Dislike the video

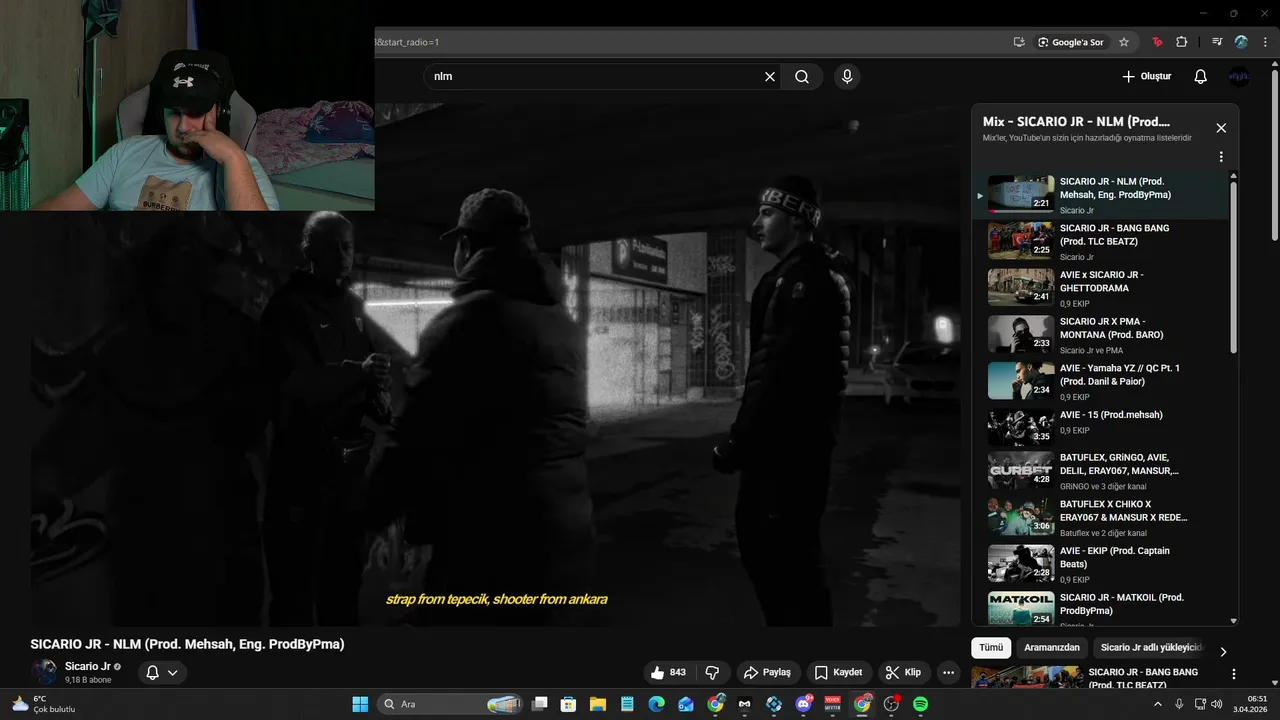tap(712, 673)
